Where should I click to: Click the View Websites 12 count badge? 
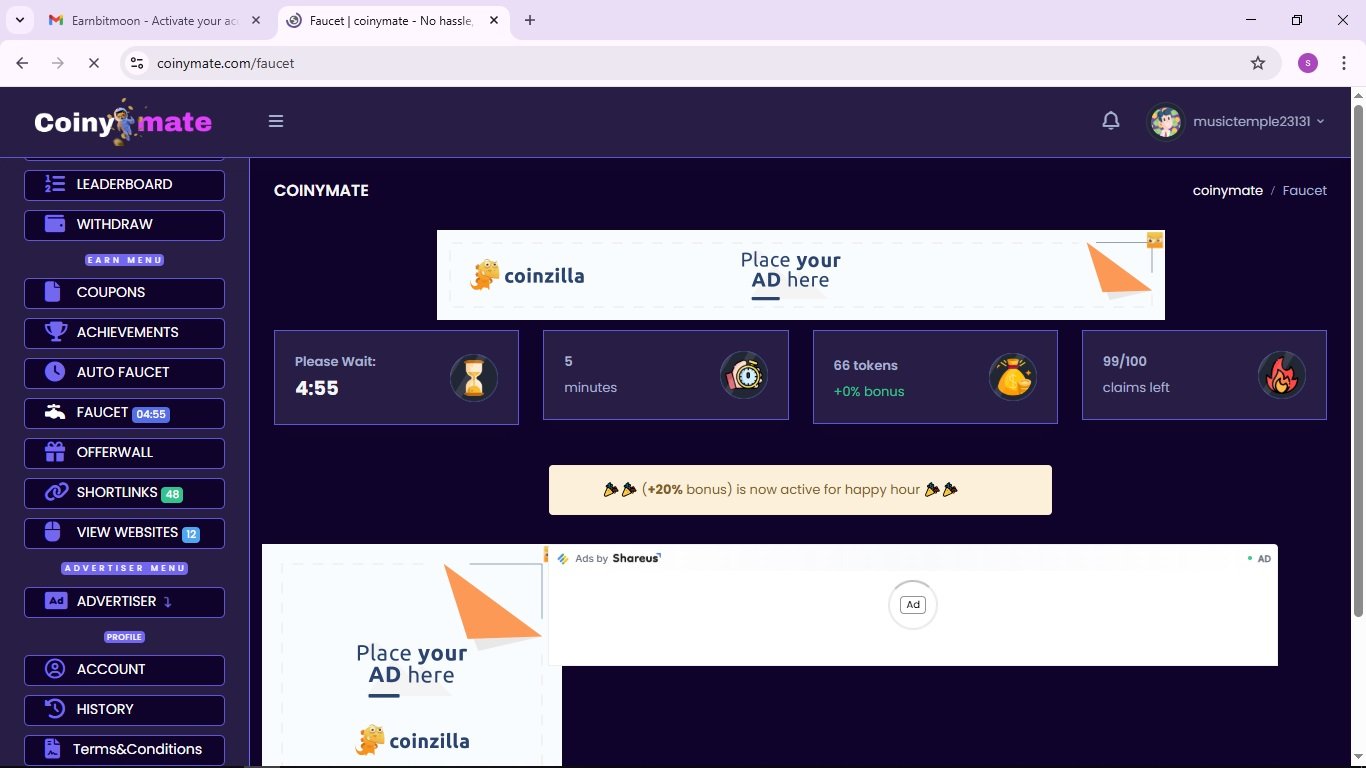point(190,534)
